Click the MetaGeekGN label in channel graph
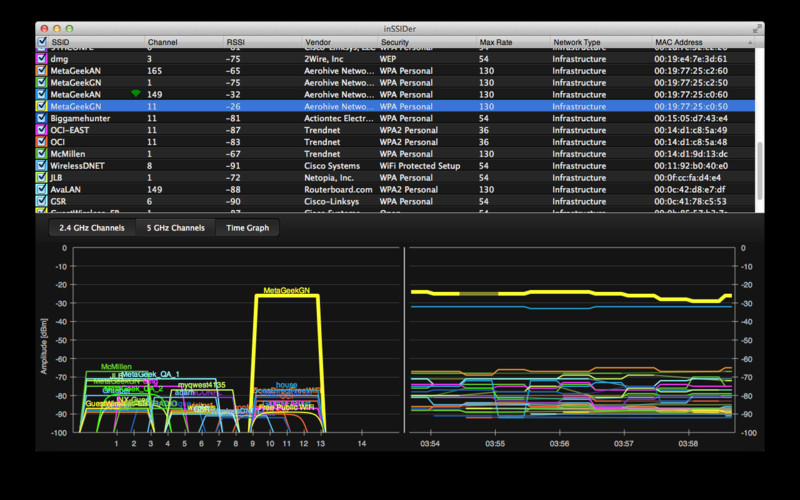This screenshot has height=500, width=800. pyautogui.click(x=286, y=291)
